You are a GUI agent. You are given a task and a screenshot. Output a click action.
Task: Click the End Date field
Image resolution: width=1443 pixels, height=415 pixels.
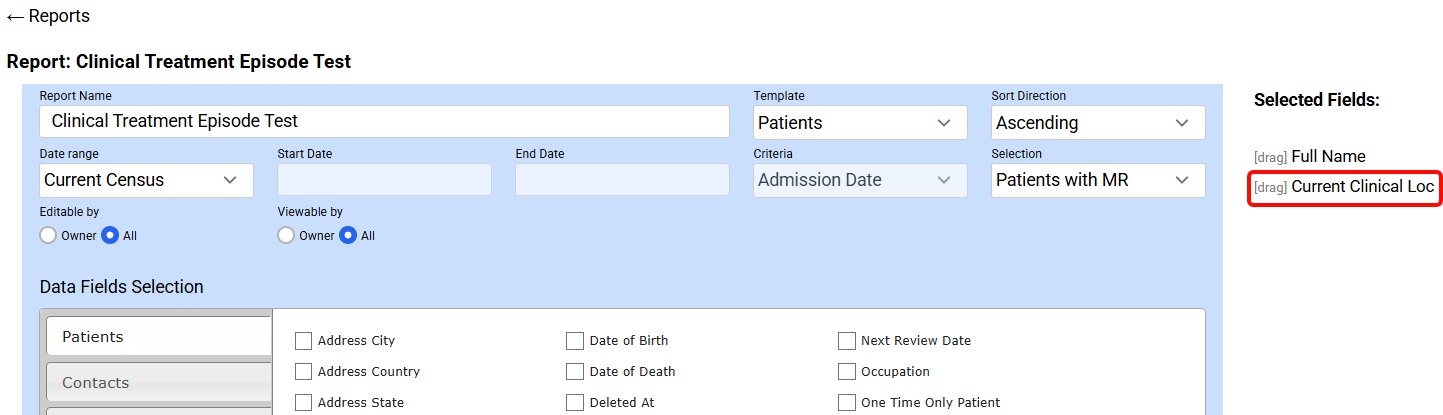[x=622, y=180]
